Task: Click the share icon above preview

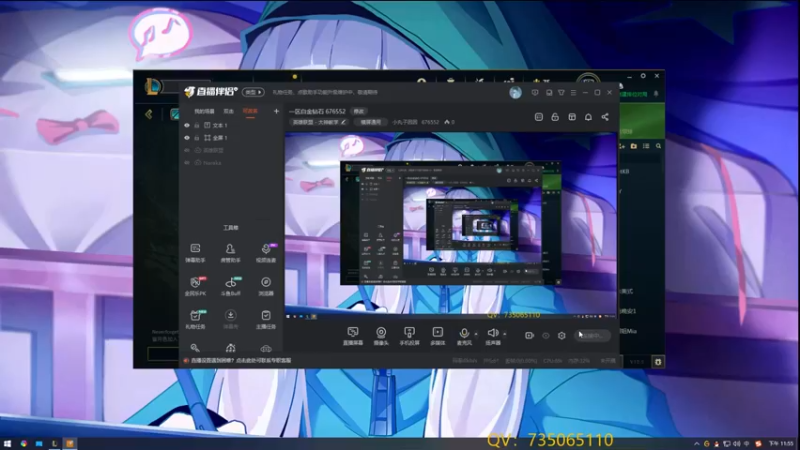Action: (x=605, y=117)
